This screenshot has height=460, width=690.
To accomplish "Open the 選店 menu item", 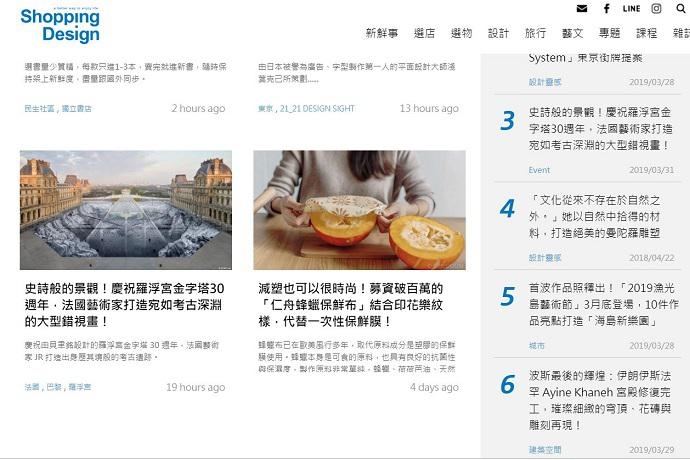I will point(424,33).
